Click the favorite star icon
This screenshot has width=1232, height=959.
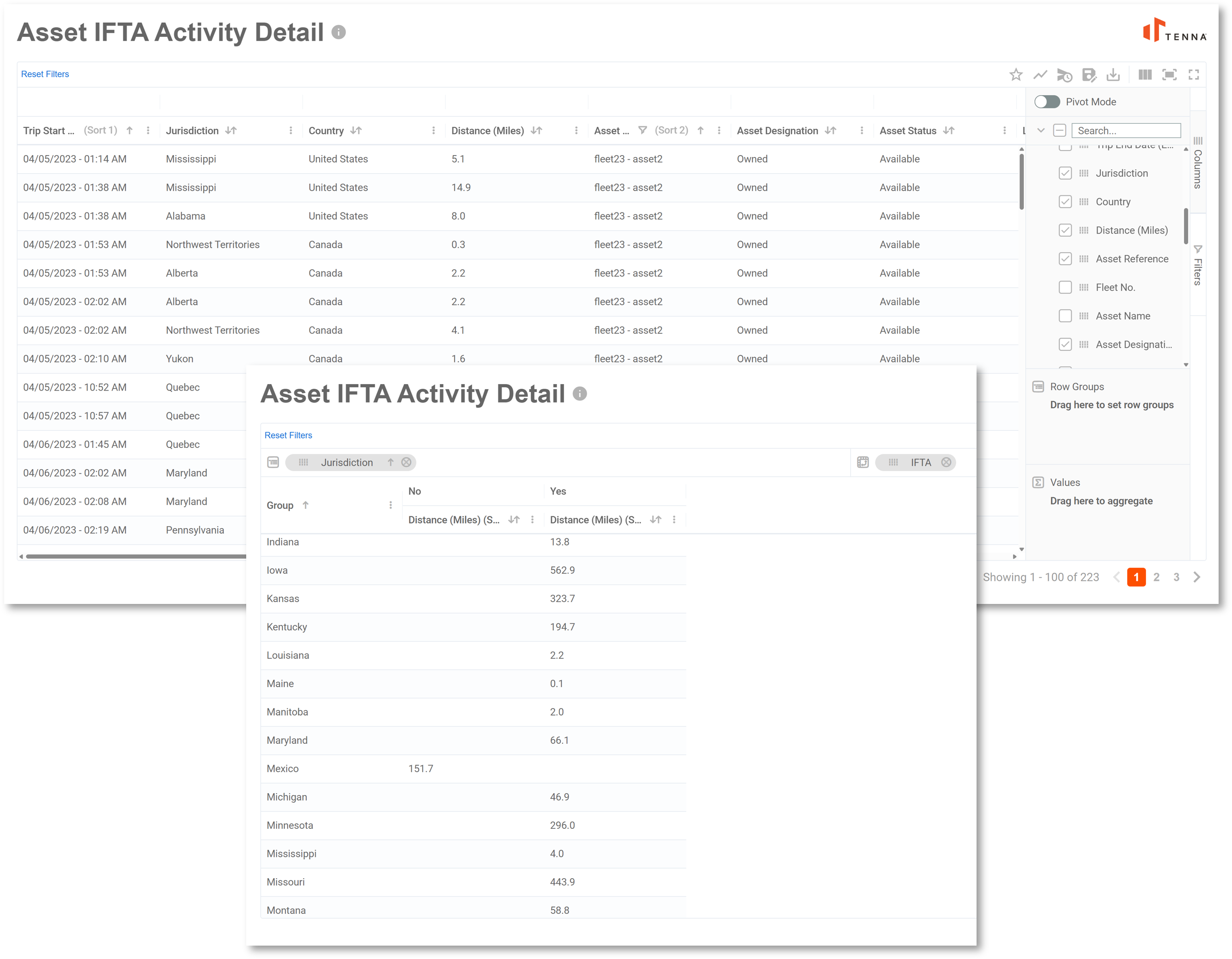1015,74
